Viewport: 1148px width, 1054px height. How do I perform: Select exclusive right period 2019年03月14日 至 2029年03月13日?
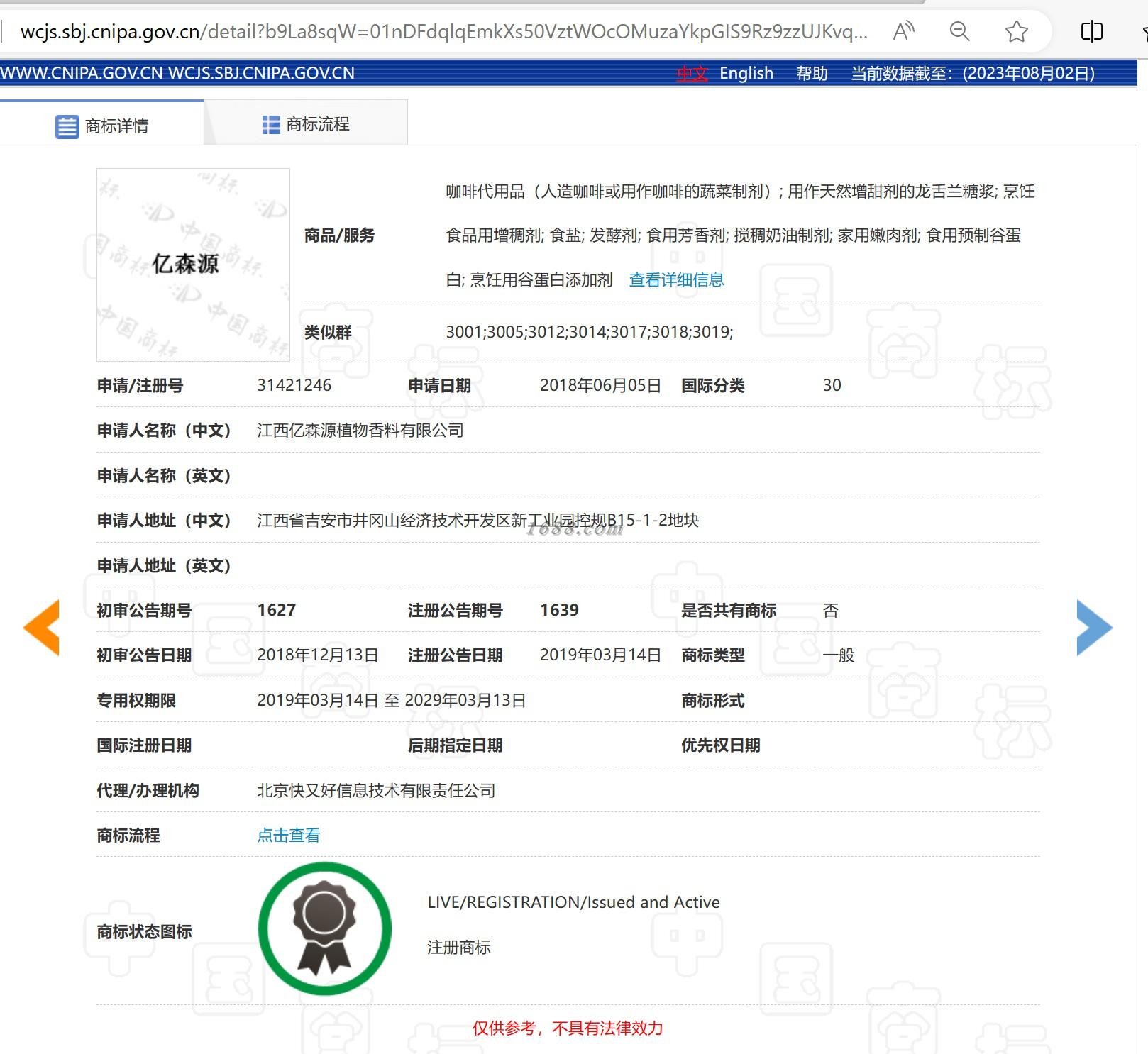click(x=391, y=700)
